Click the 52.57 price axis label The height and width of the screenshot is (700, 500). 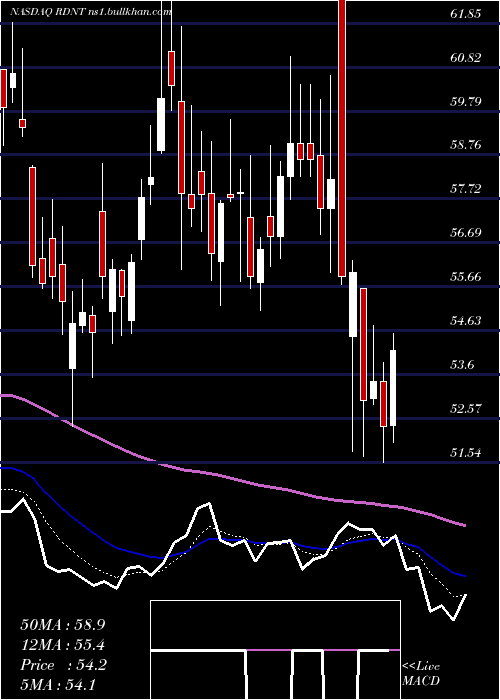[466, 408]
